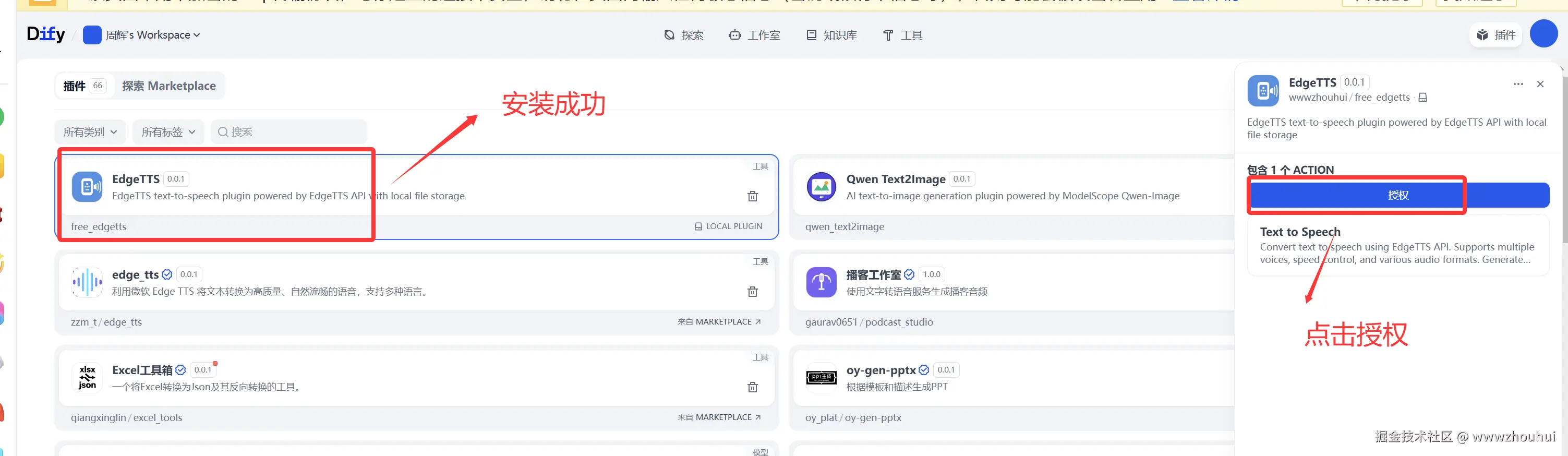Select the 插件 66 tab
The width and height of the screenshot is (1568, 456).
tap(85, 86)
